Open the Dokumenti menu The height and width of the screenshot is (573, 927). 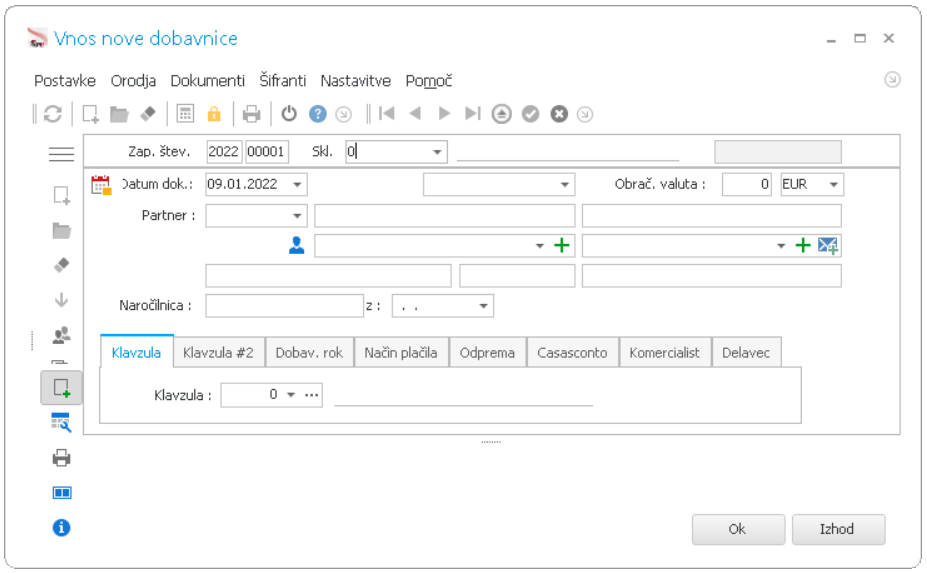click(208, 80)
